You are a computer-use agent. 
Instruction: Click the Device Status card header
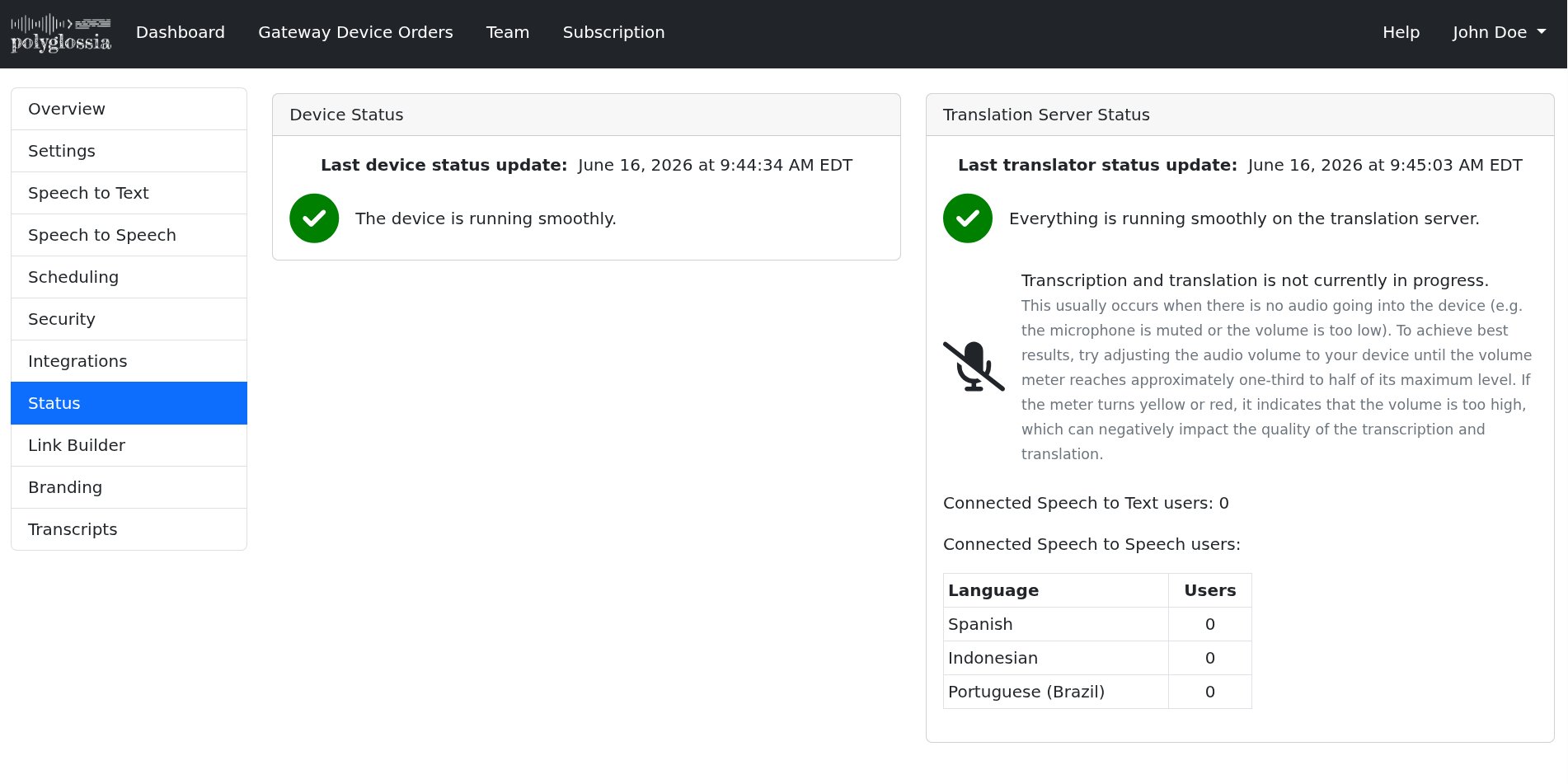click(x=586, y=115)
